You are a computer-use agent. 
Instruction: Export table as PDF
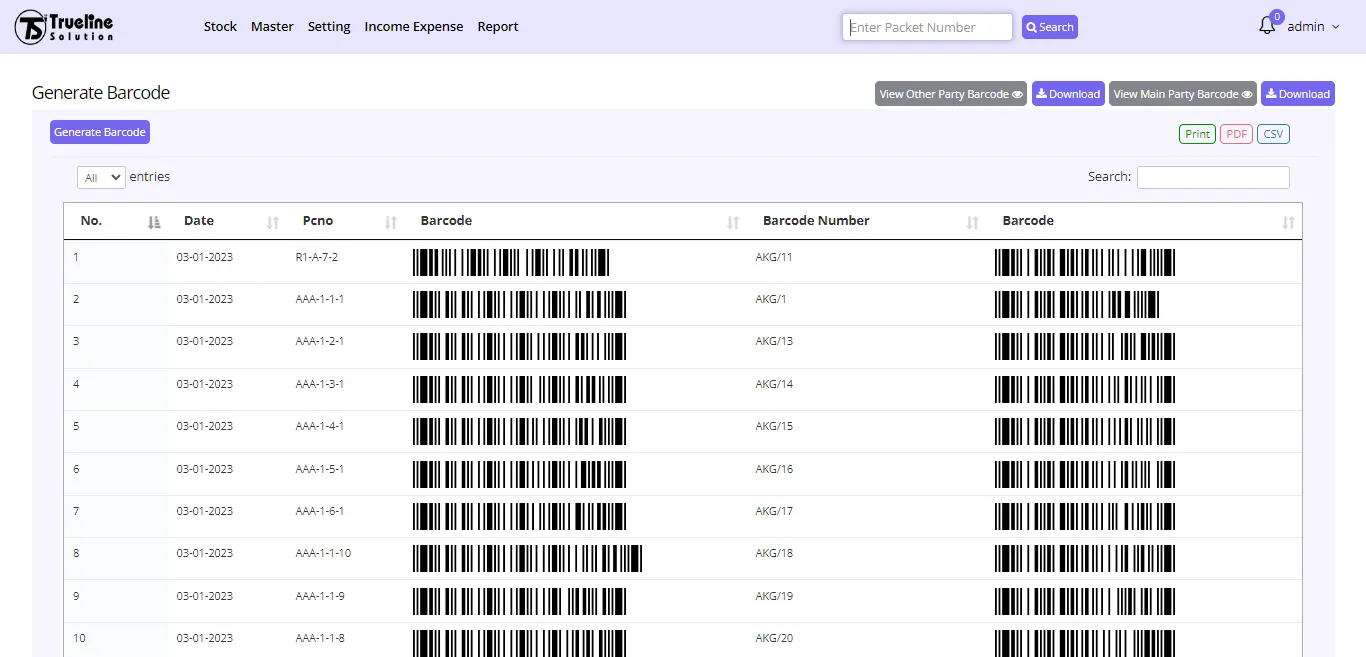pyautogui.click(x=1236, y=134)
